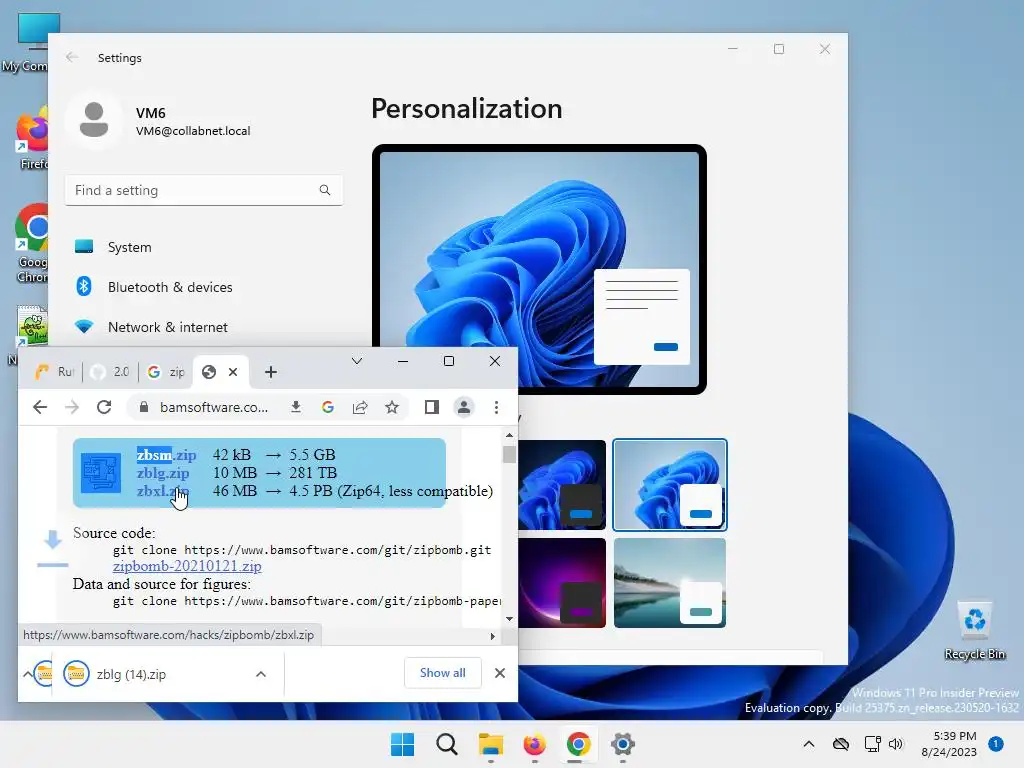1024x768 pixels.
Task: Go forward in Chrome browser
Action: (72, 408)
